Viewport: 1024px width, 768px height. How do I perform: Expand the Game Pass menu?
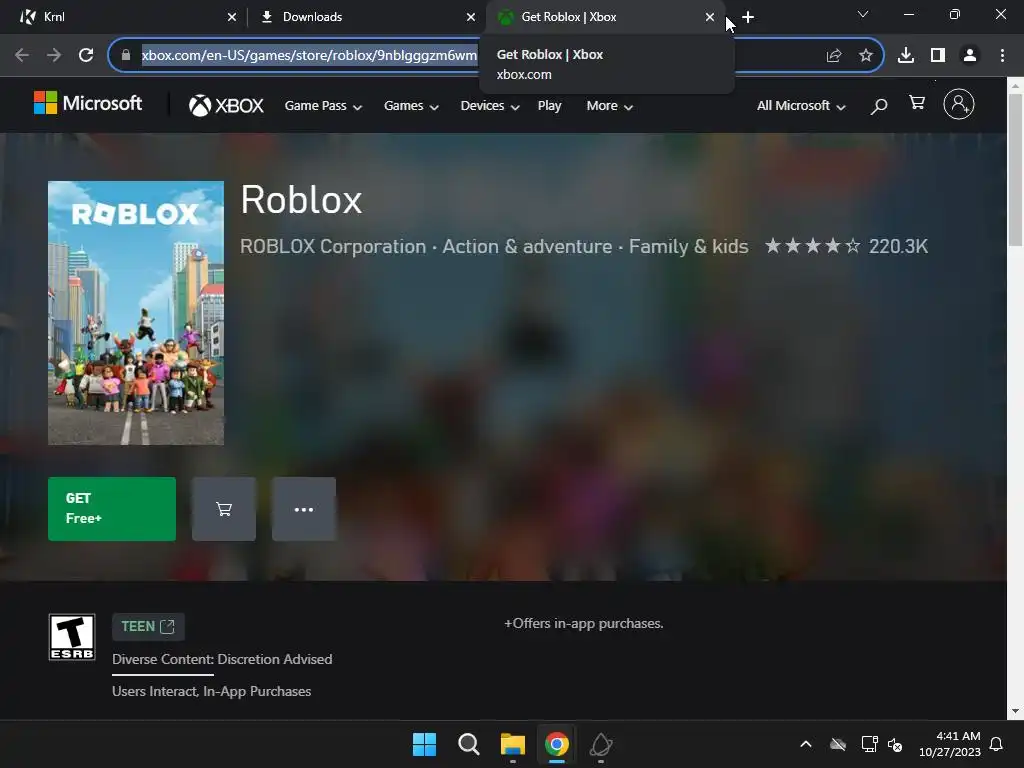click(323, 106)
